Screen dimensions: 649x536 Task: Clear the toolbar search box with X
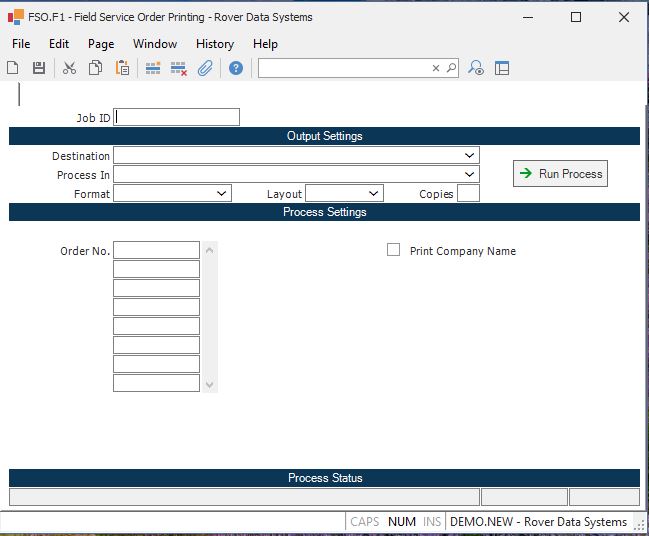pos(436,68)
